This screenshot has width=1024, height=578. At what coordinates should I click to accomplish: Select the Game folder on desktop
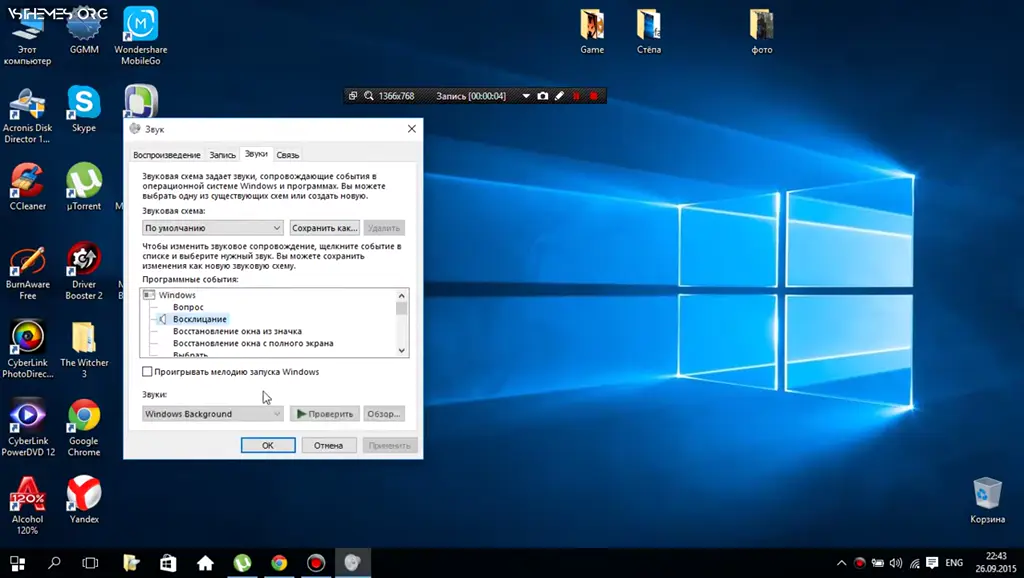click(x=592, y=31)
